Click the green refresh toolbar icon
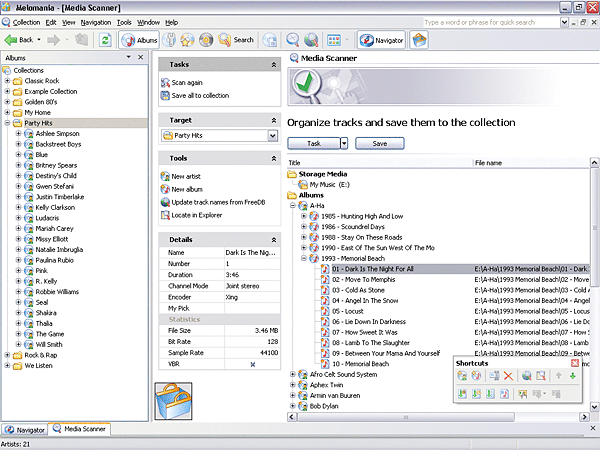This screenshot has height=450, width=600. [105, 40]
